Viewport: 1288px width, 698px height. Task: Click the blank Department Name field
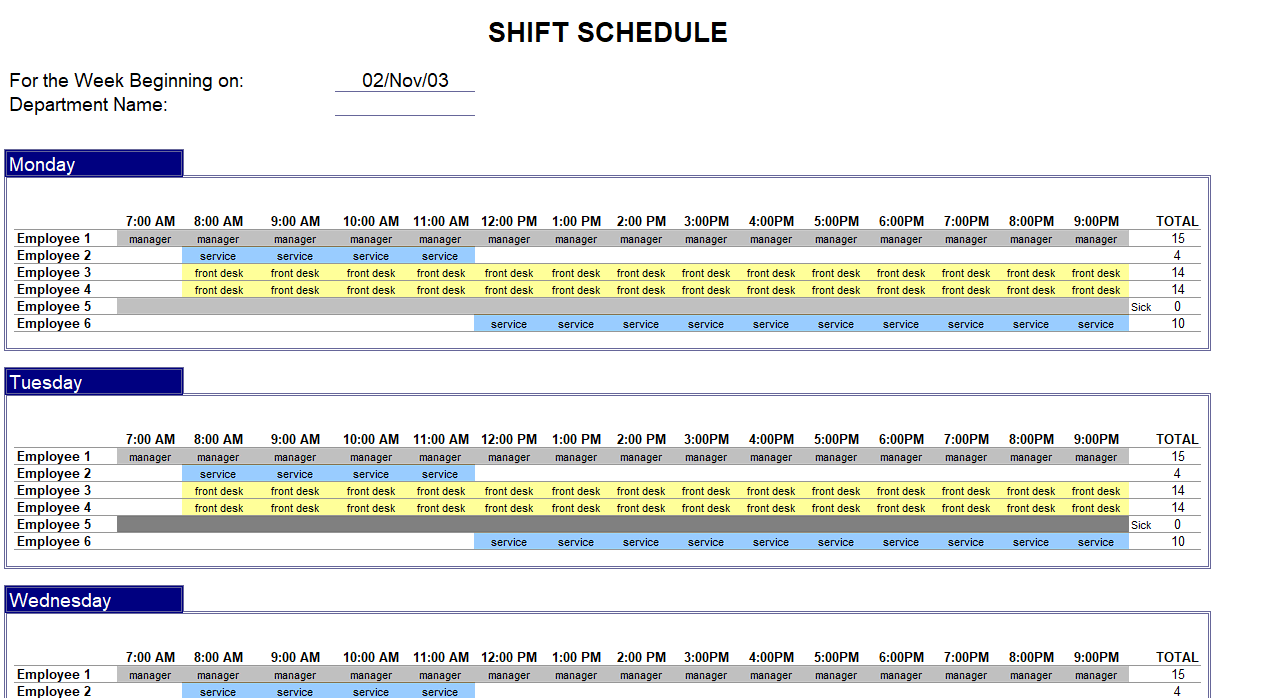click(x=405, y=105)
